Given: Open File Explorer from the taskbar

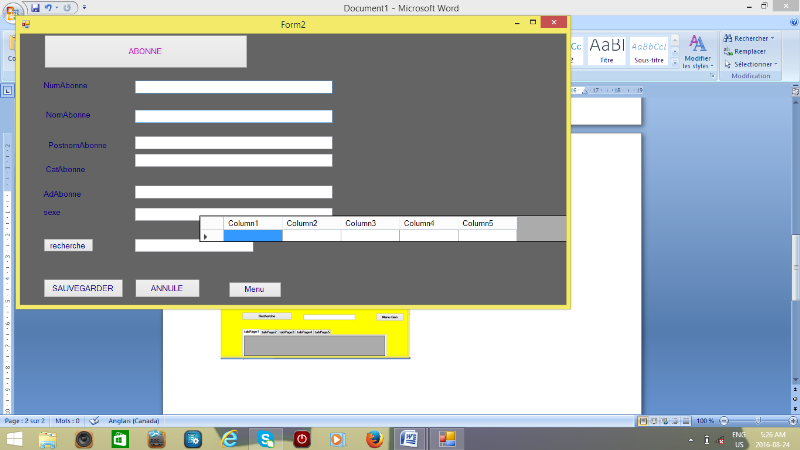Looking at the screenshot, I should point(47,439).
